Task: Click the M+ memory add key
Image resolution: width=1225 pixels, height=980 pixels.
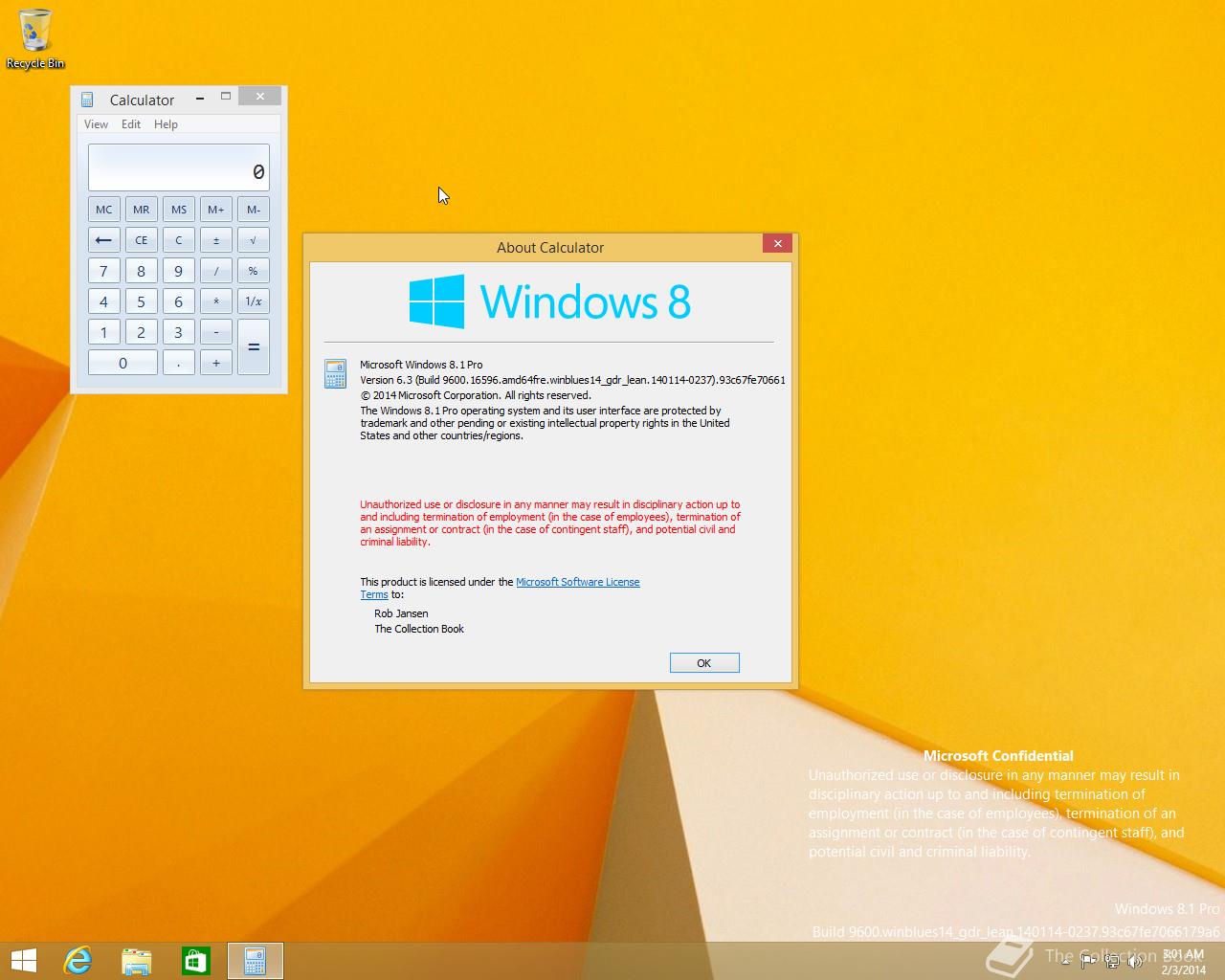Action: (x=216, y=210)
